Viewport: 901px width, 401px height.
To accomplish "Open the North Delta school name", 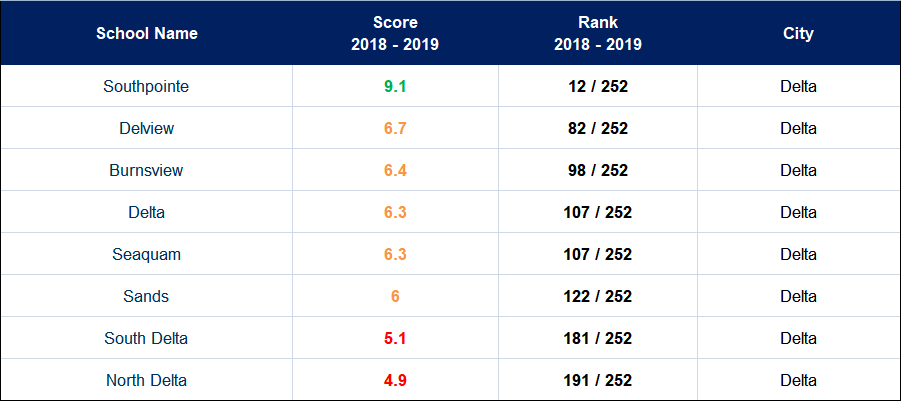I will pyautogui.click(x=146, y=380).
